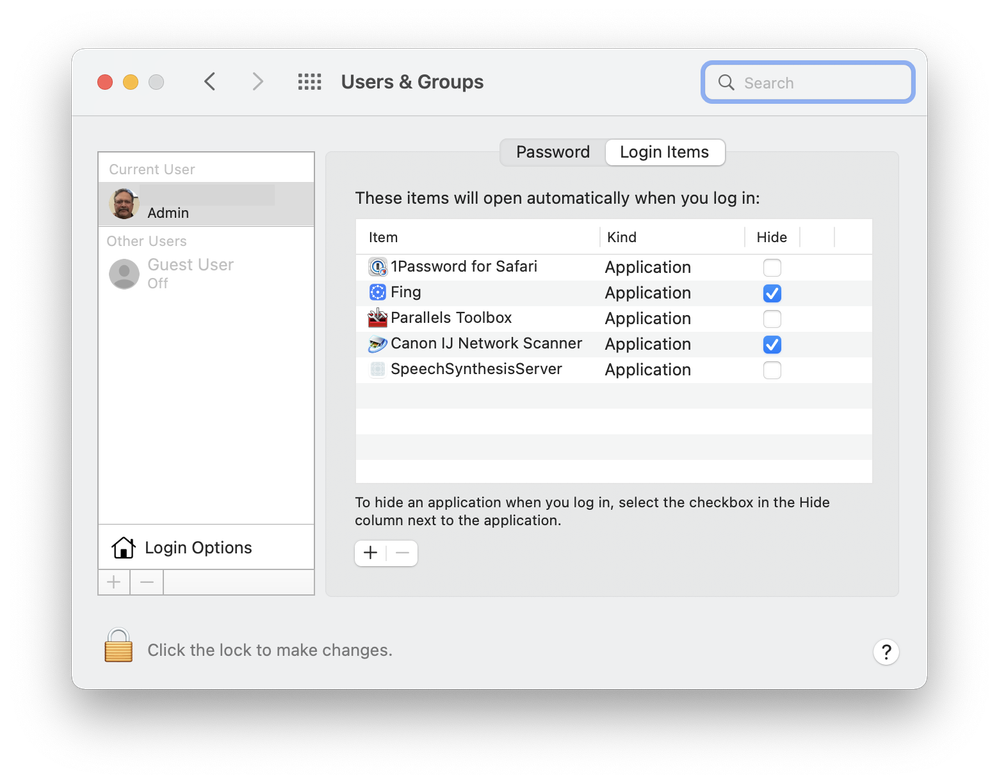Image resolution: width=999 pixels, height=784 pixels.
Task: Open Login Options in the sidebar
Action: (197, 548)
